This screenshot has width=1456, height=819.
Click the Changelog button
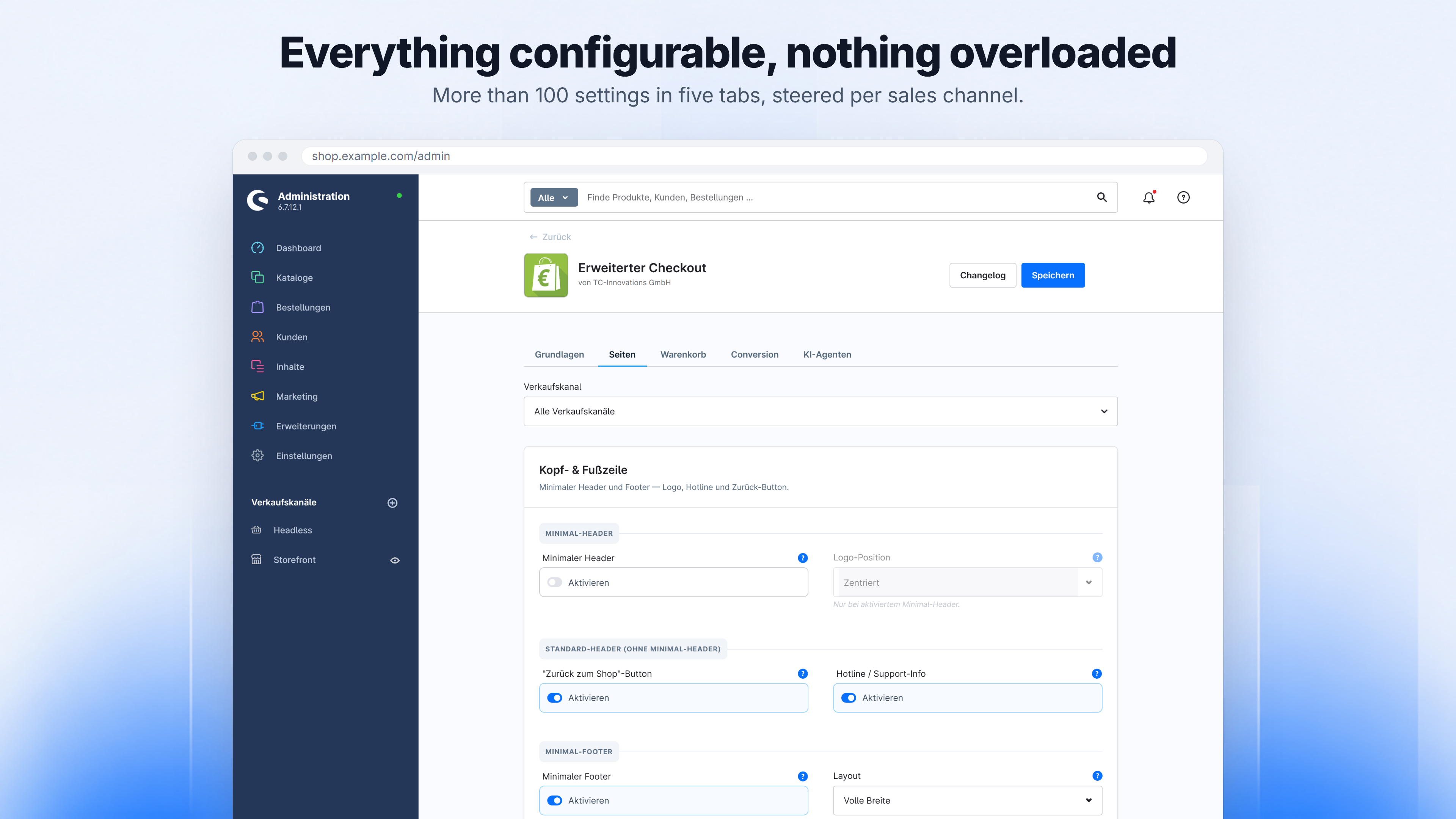(982, 275)
